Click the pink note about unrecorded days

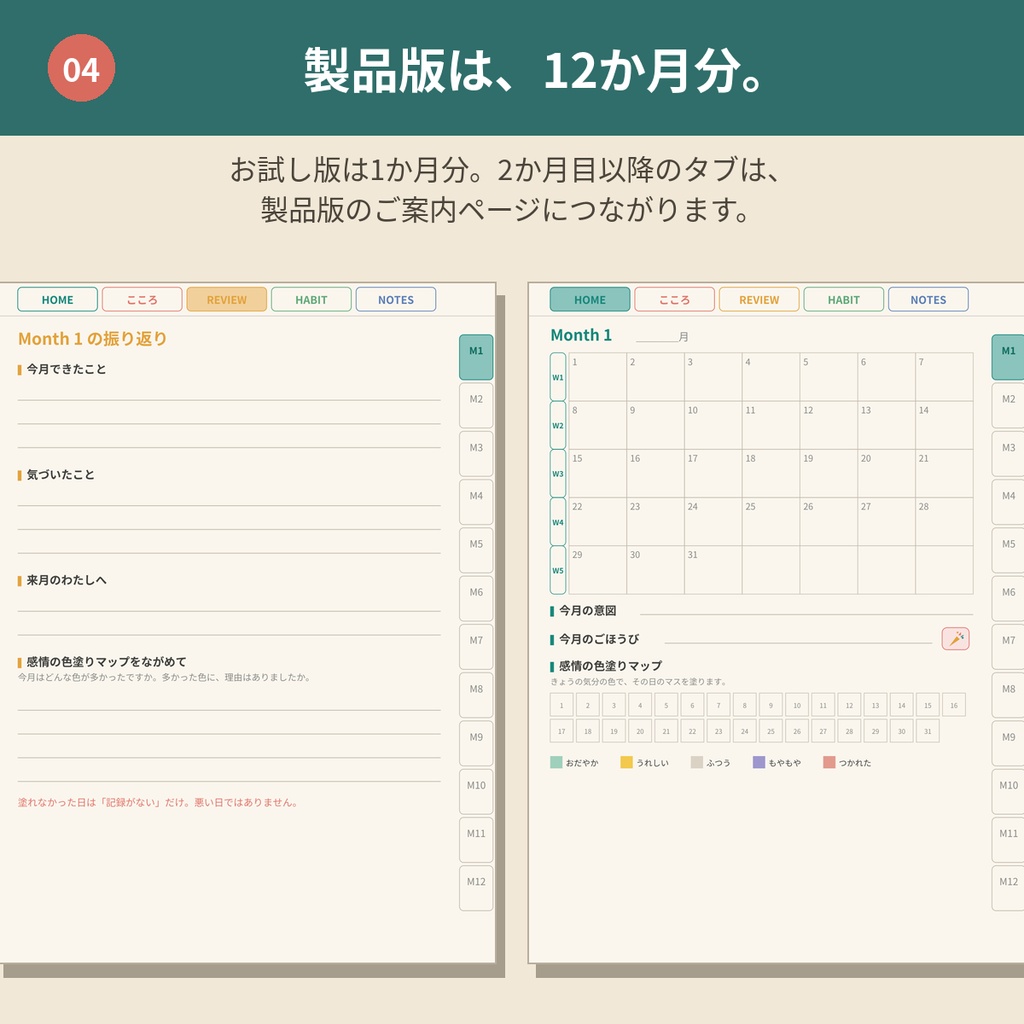158,802
